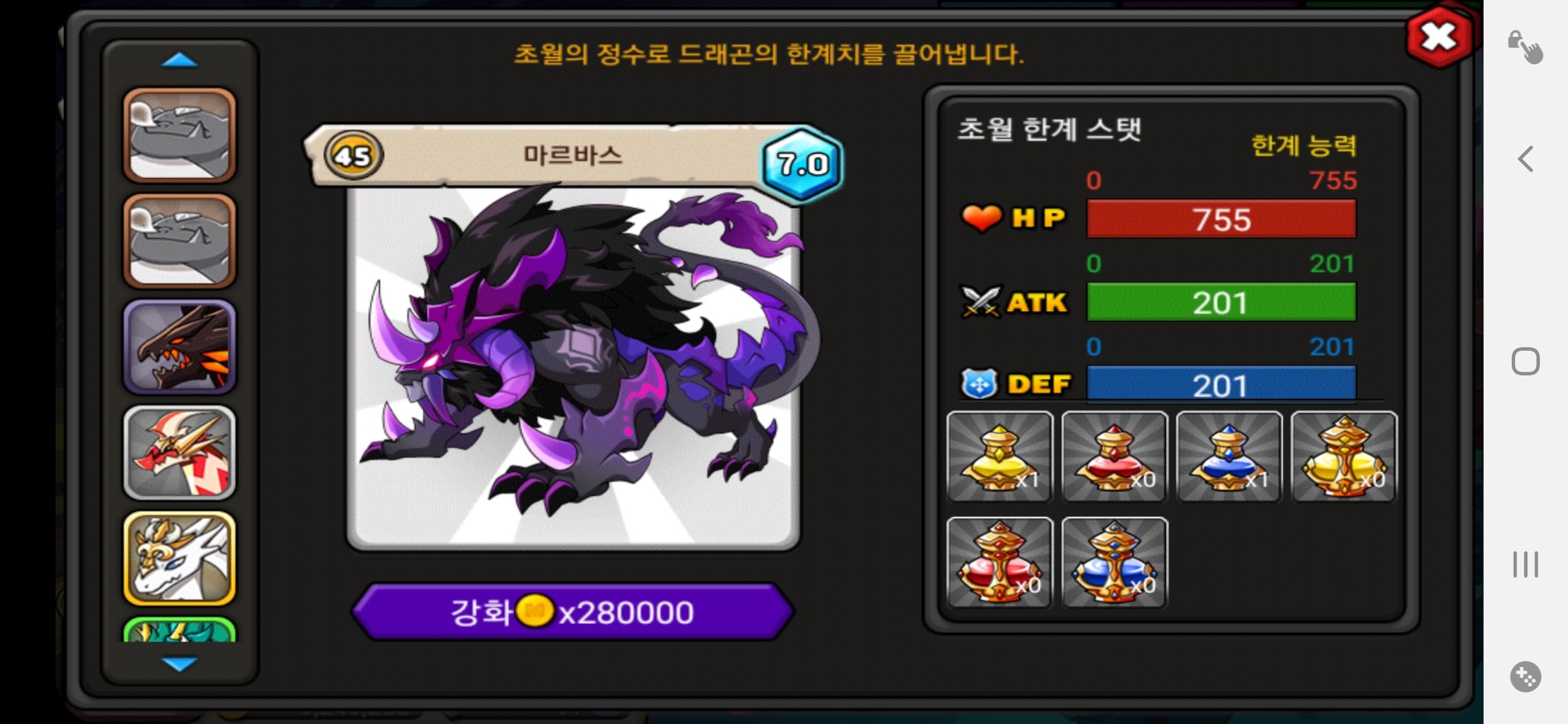Expand dragon list upward with blue arrow
Screen dimensions: 1568x724
point(180,60)
